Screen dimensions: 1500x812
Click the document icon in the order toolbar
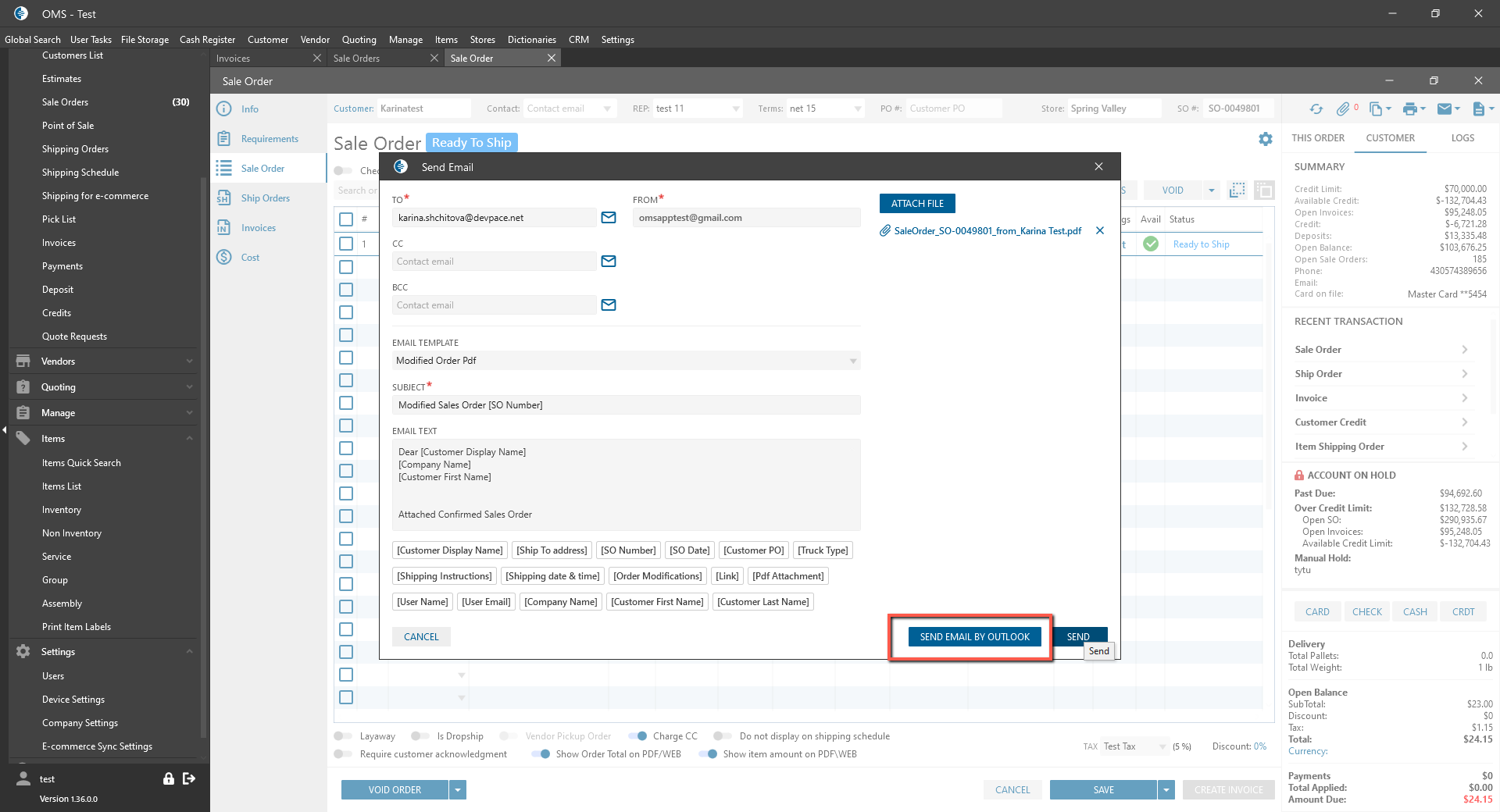(x=1478, y=109)
